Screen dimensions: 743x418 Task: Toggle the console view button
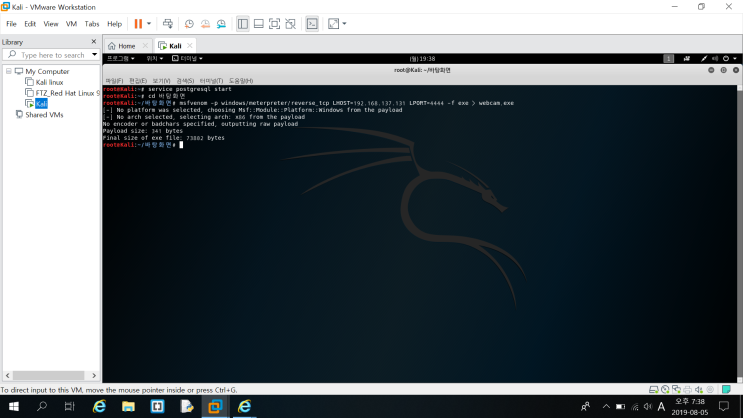click(312, 24)
